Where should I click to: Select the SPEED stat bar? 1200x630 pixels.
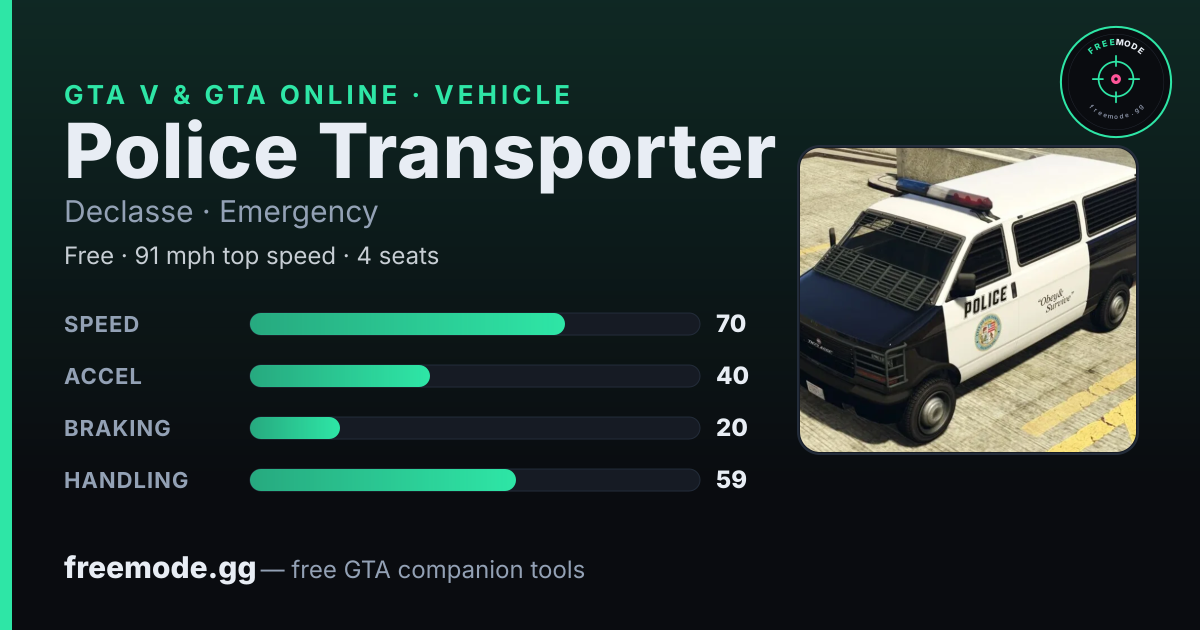[474, 324]
